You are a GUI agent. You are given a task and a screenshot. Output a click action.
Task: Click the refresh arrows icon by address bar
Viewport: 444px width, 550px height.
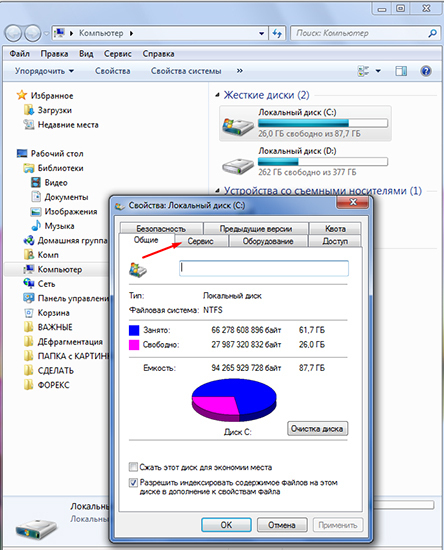tap(277, 34)
